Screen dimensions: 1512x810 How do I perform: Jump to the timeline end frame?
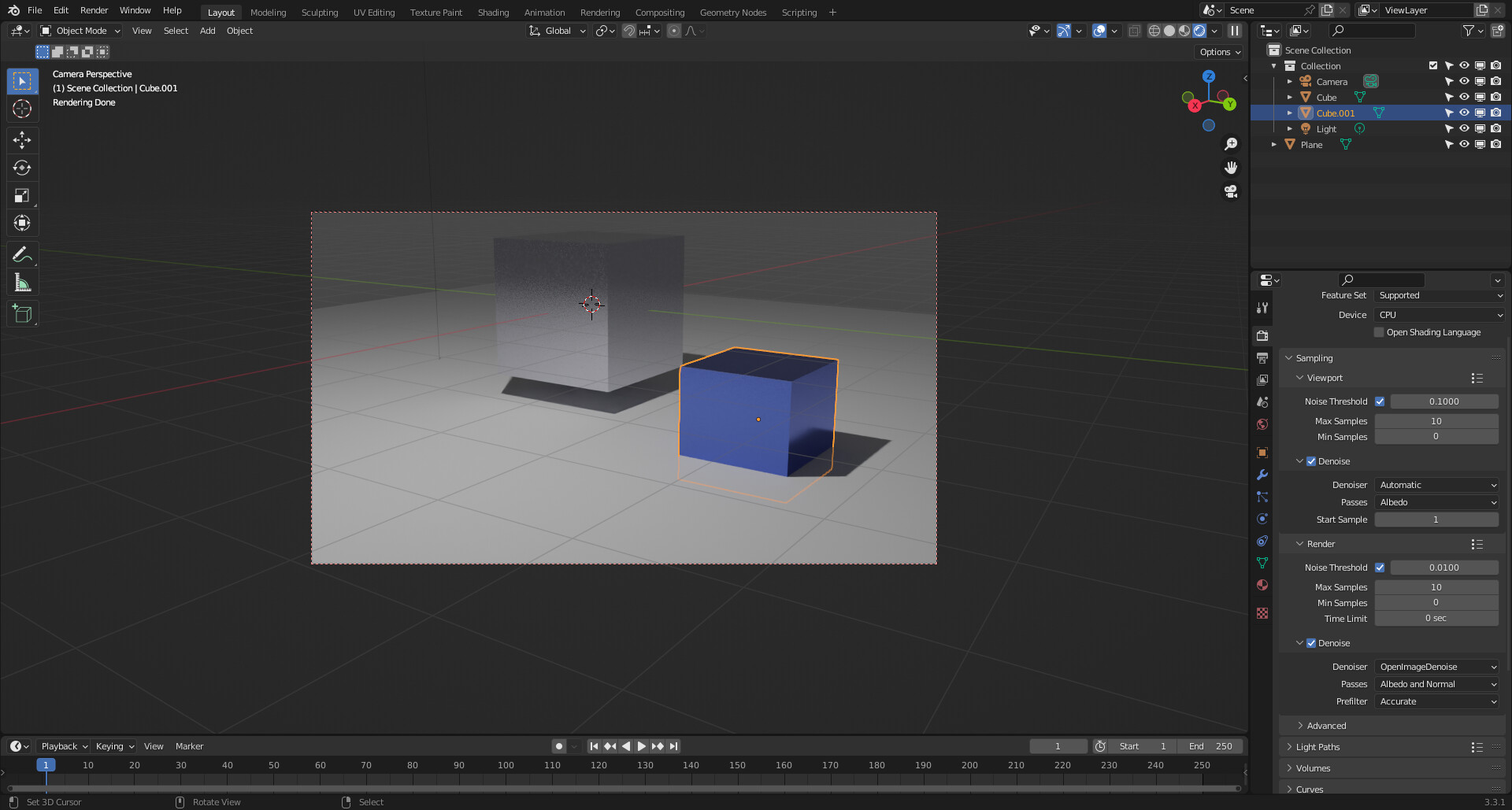(x=673, y=746)
